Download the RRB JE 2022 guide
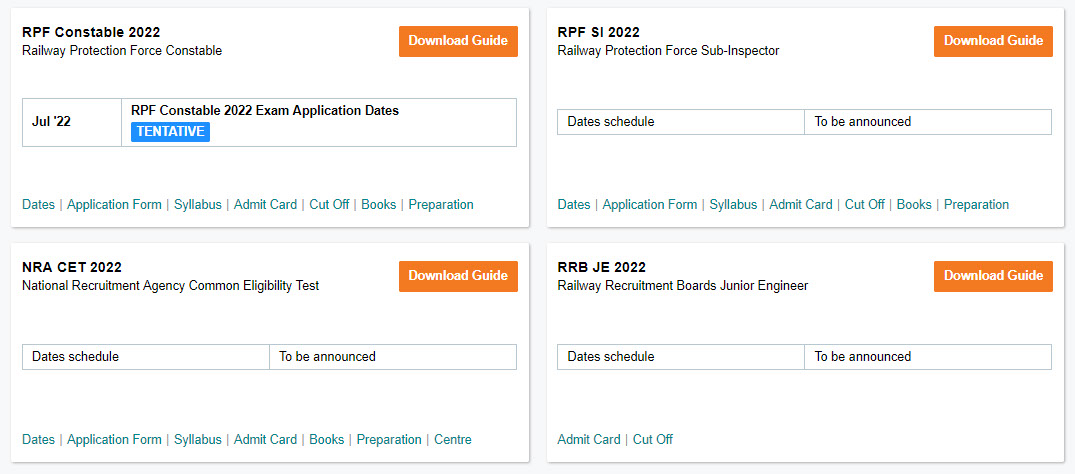 (993, 276)
